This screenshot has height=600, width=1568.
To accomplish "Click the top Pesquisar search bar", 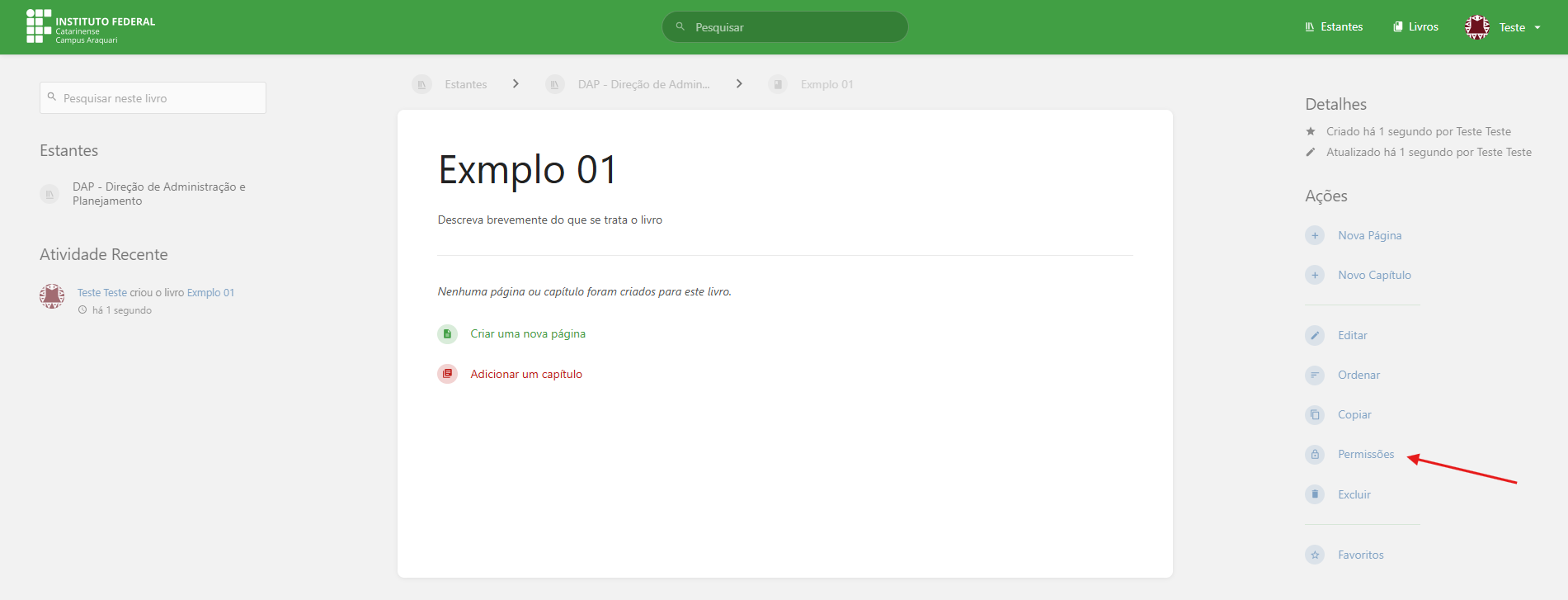I will tap(784, 27).
